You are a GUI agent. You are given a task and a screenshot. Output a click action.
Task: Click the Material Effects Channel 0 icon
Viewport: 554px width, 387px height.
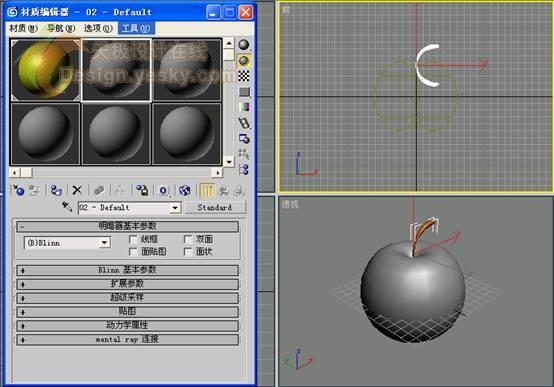coord(164,190)
